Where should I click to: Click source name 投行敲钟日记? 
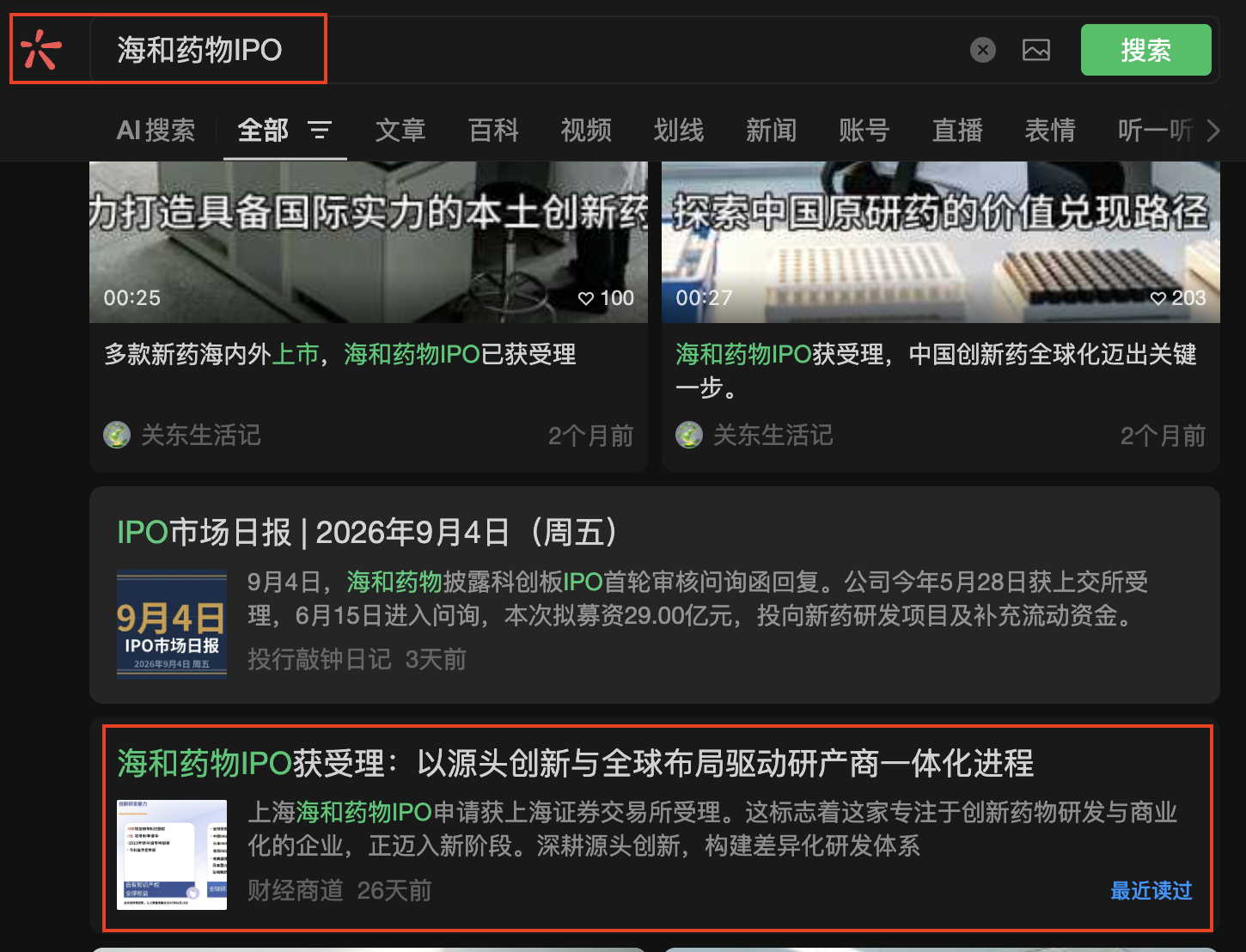pos(320,659)
